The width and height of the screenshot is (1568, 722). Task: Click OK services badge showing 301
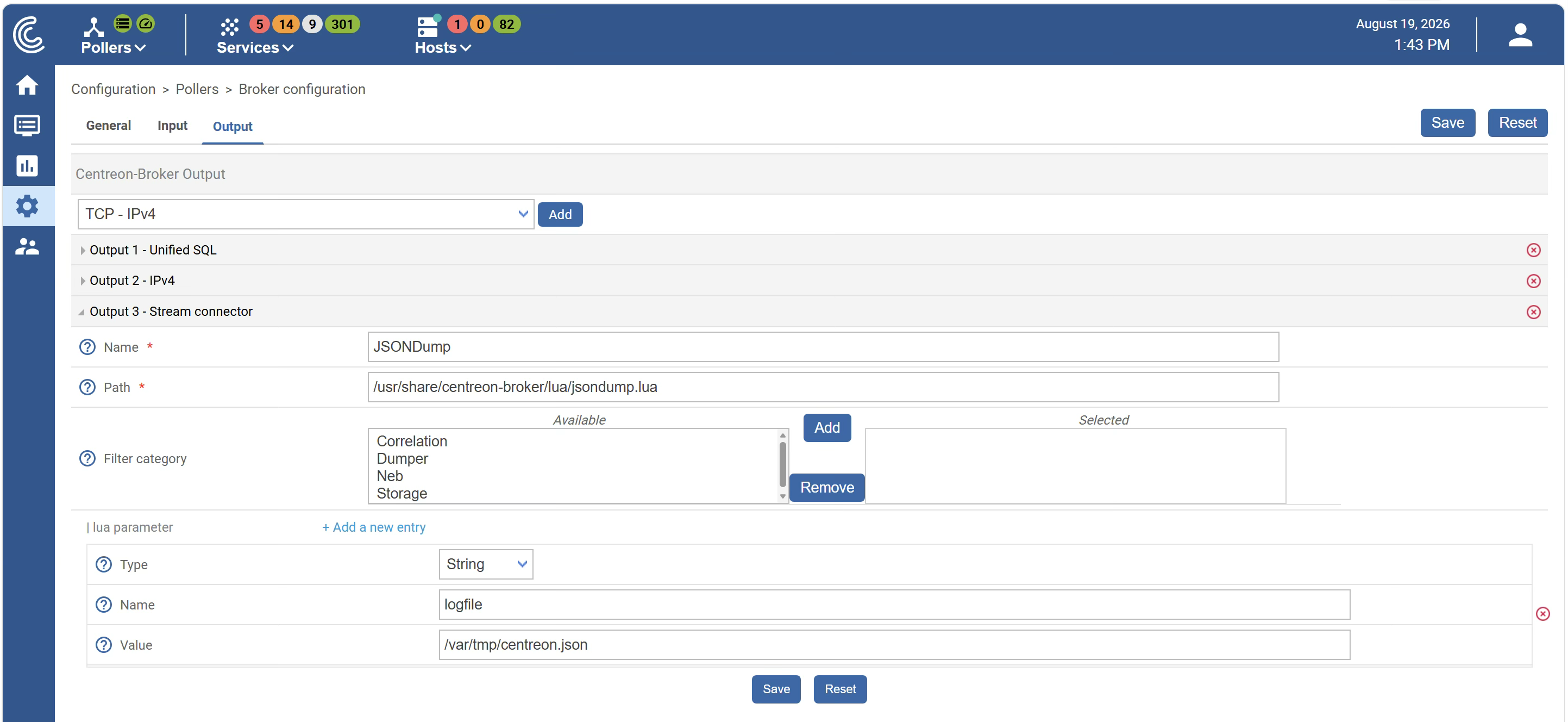pos(342,24)
